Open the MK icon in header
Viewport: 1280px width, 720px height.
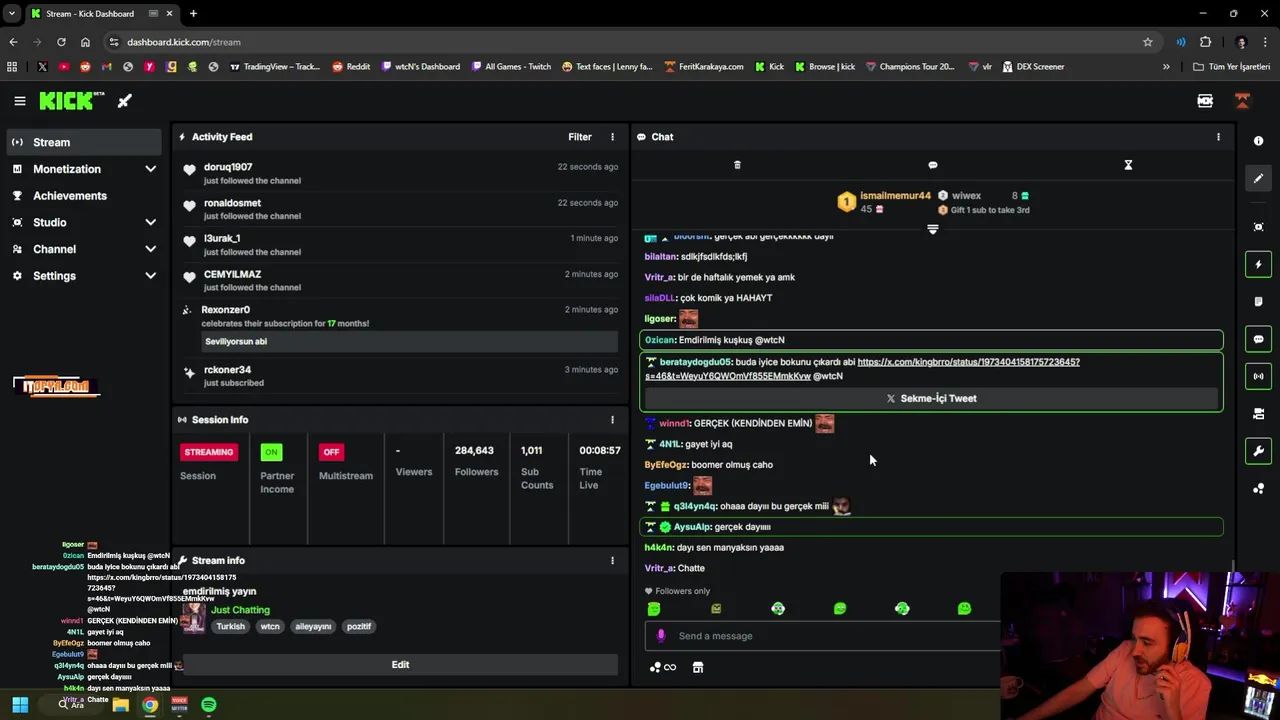1205,101
